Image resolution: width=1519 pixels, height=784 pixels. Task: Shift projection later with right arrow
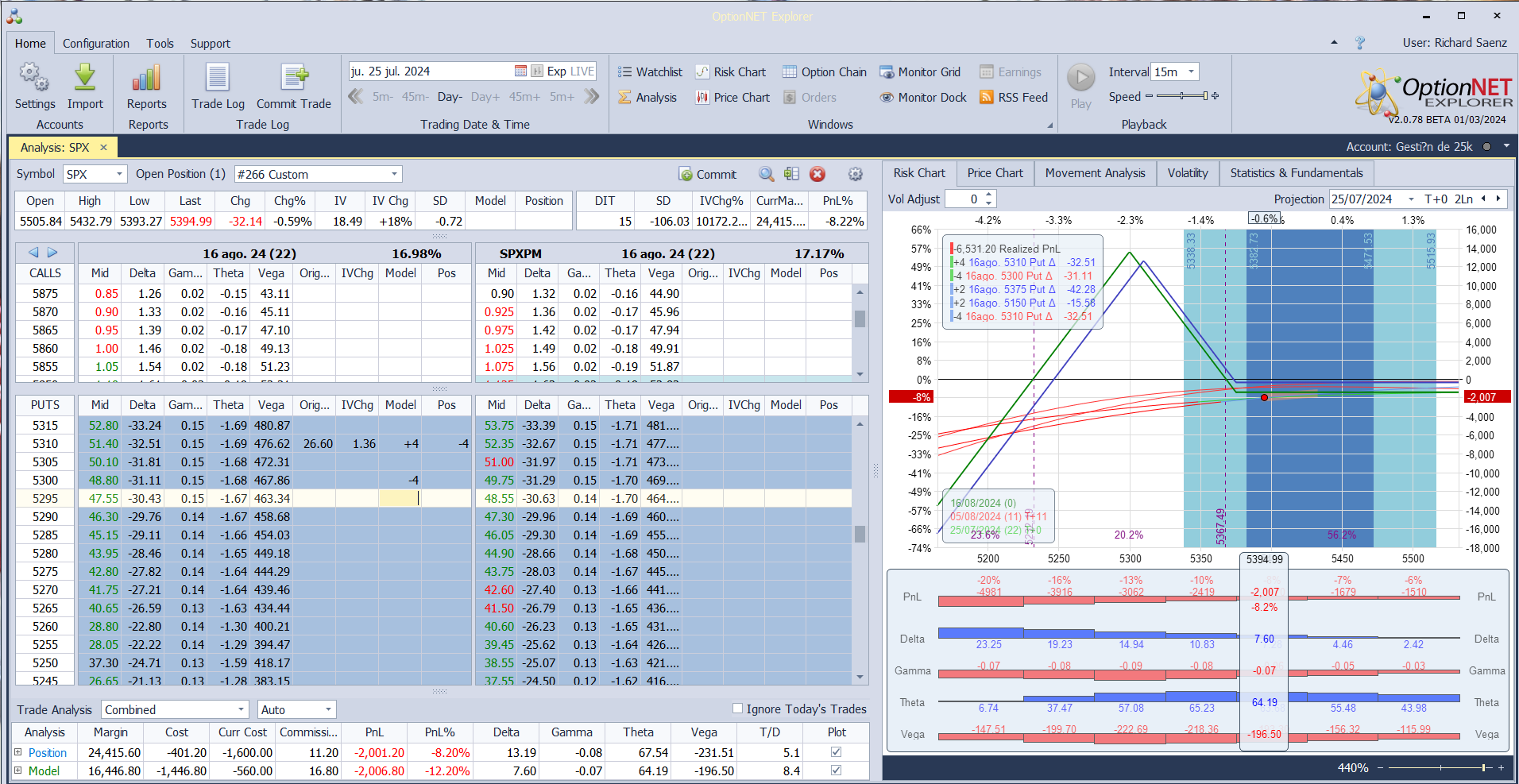click(1498, 199)
